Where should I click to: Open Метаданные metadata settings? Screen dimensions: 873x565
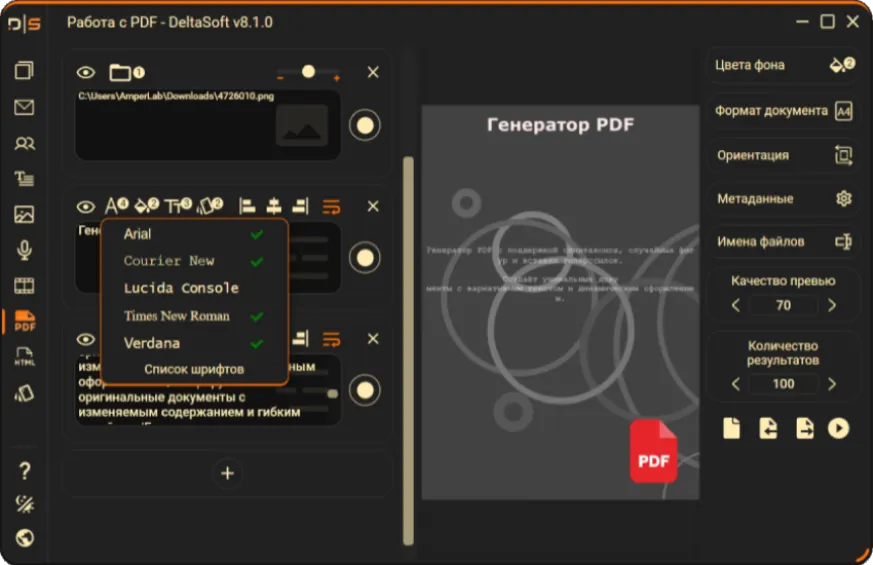click(x=783, y=198)
